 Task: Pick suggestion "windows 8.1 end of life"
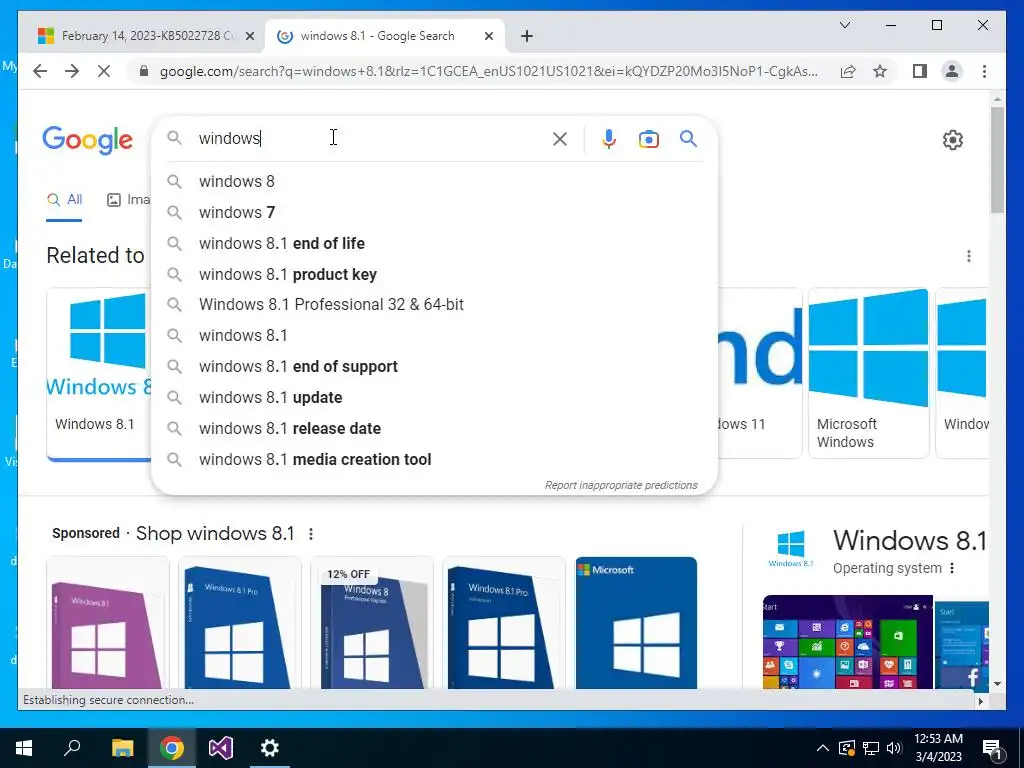tap(434, 243)
